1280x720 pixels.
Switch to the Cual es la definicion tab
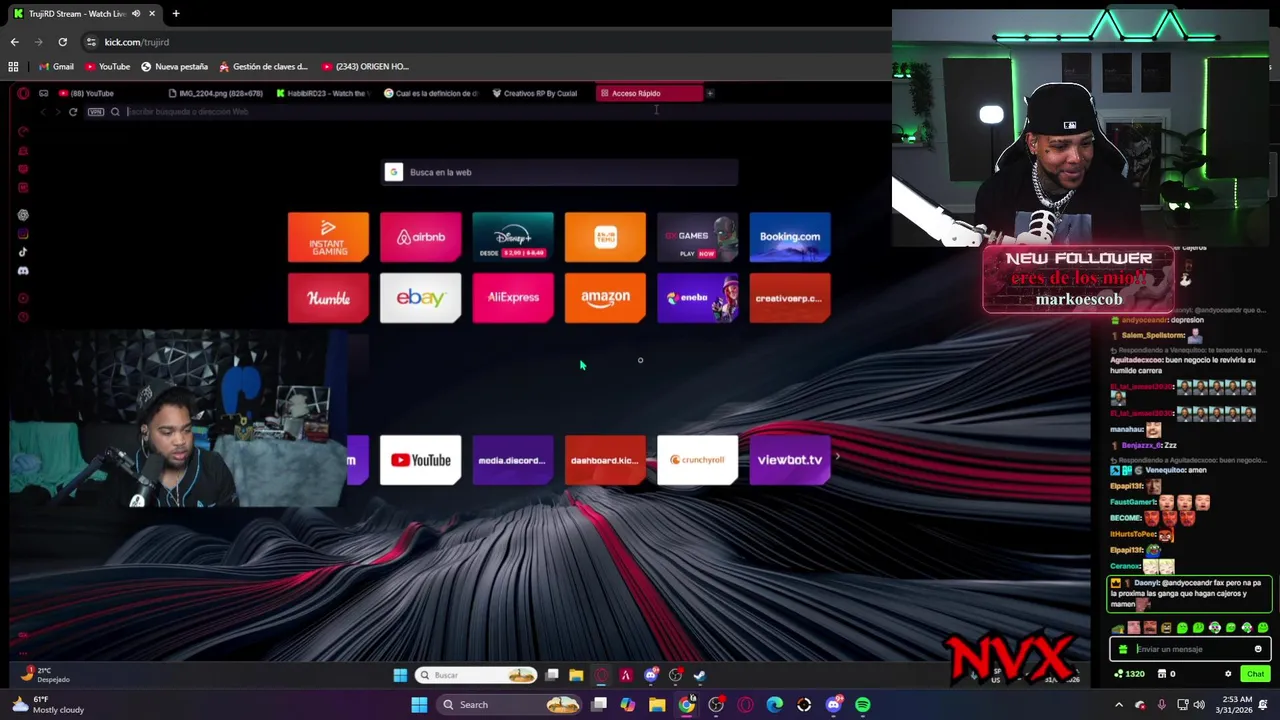pyautogui.click(x=433, y=93)
